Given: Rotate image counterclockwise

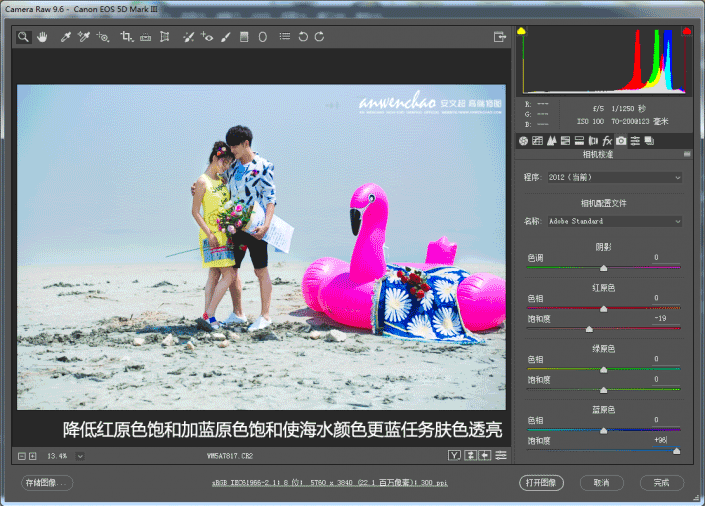Looking at the screenshot, I should point(303,37).
